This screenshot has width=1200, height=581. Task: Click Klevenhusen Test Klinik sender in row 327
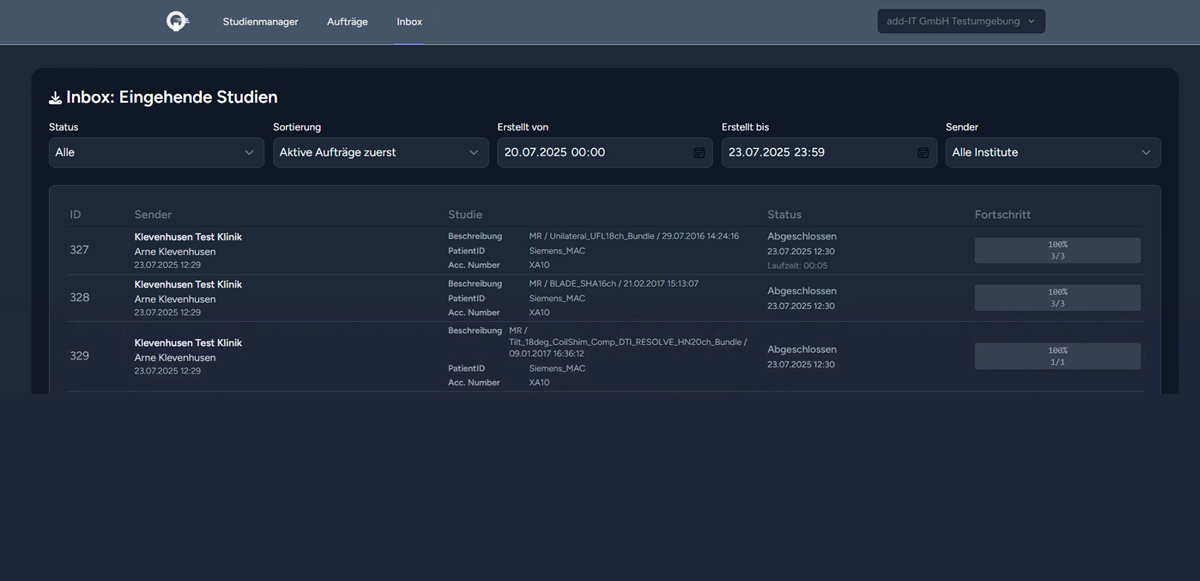tap(188, 237)
